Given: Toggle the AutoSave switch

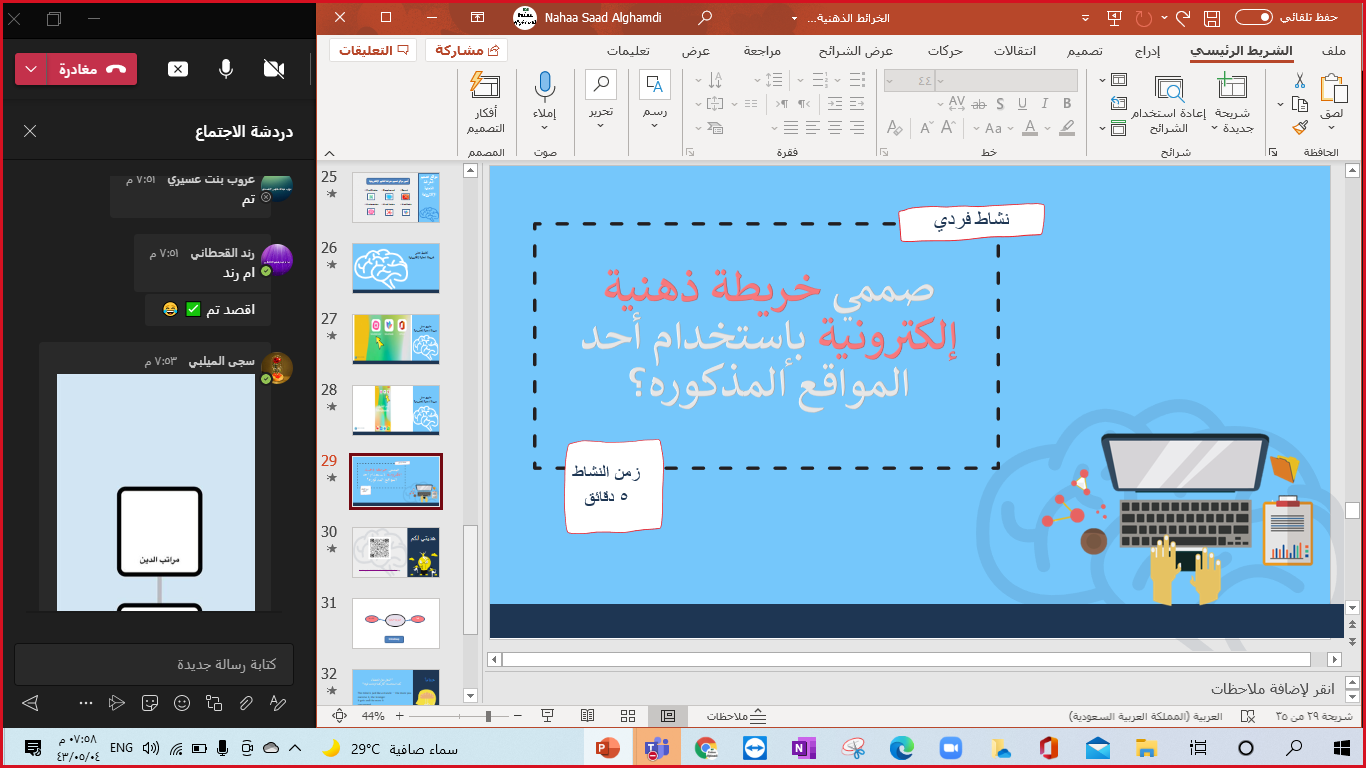Looking at the screenshot, I should point(1253,17).
